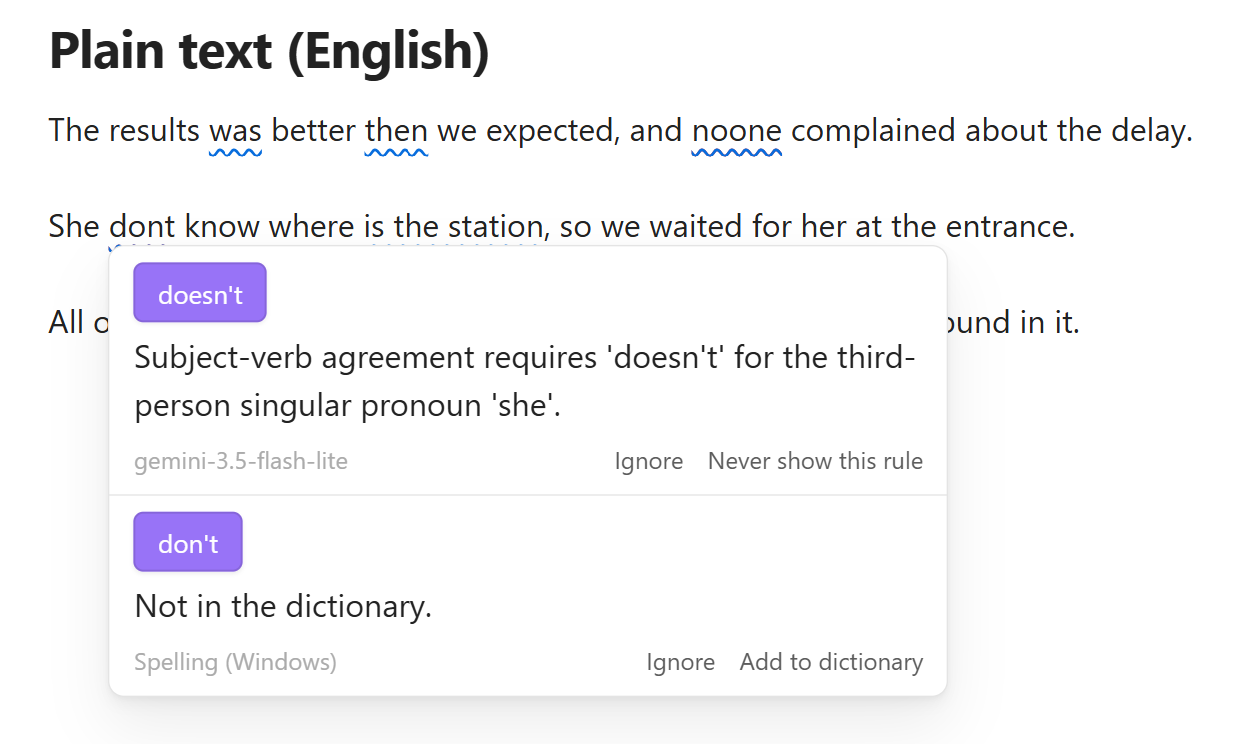
Task: Select Never show this rule
Action: pos(815,461)
